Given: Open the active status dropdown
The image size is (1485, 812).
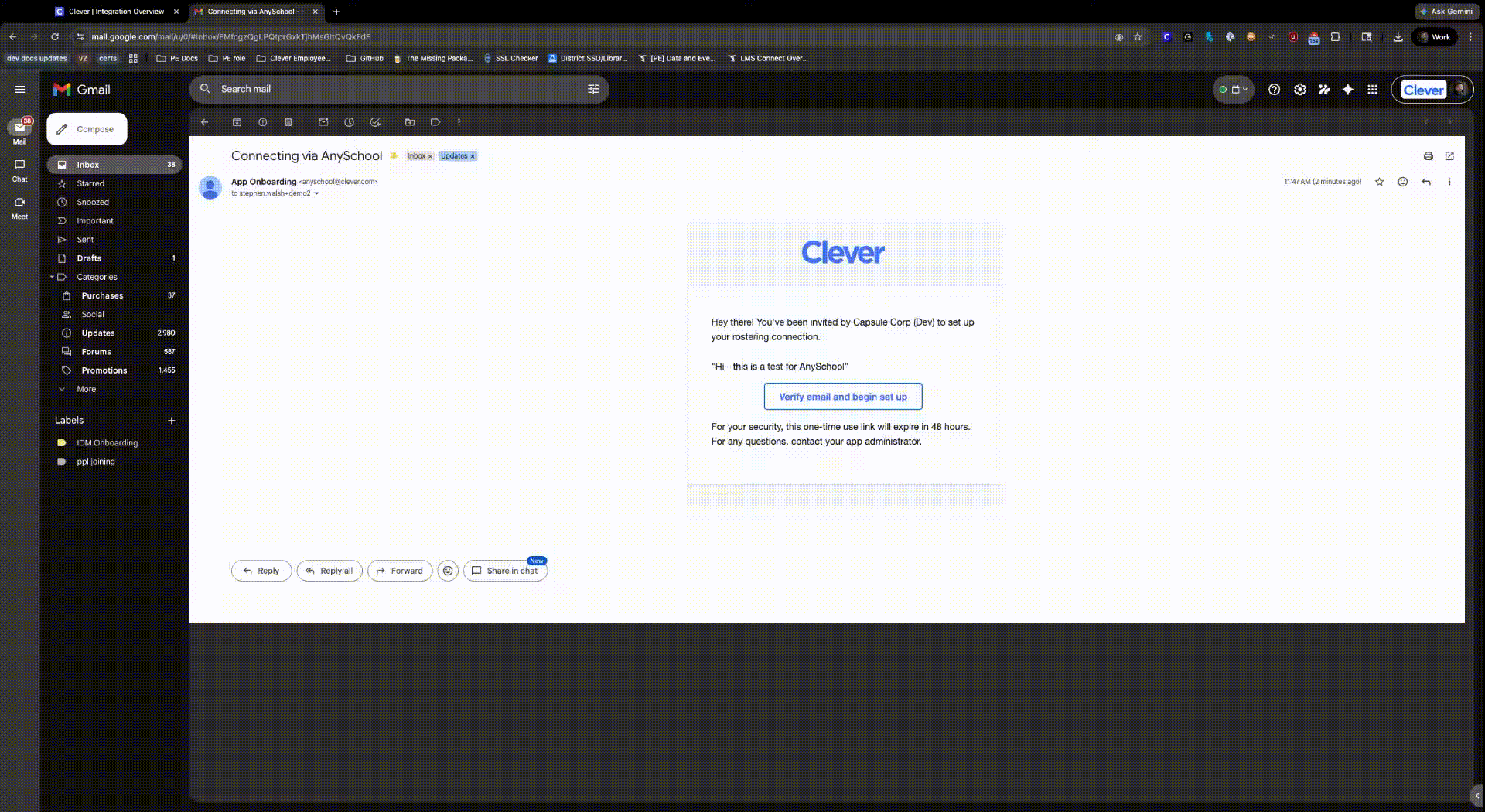Looking at the screenshot, I should pyautogui.click(x=1234, y=90).
